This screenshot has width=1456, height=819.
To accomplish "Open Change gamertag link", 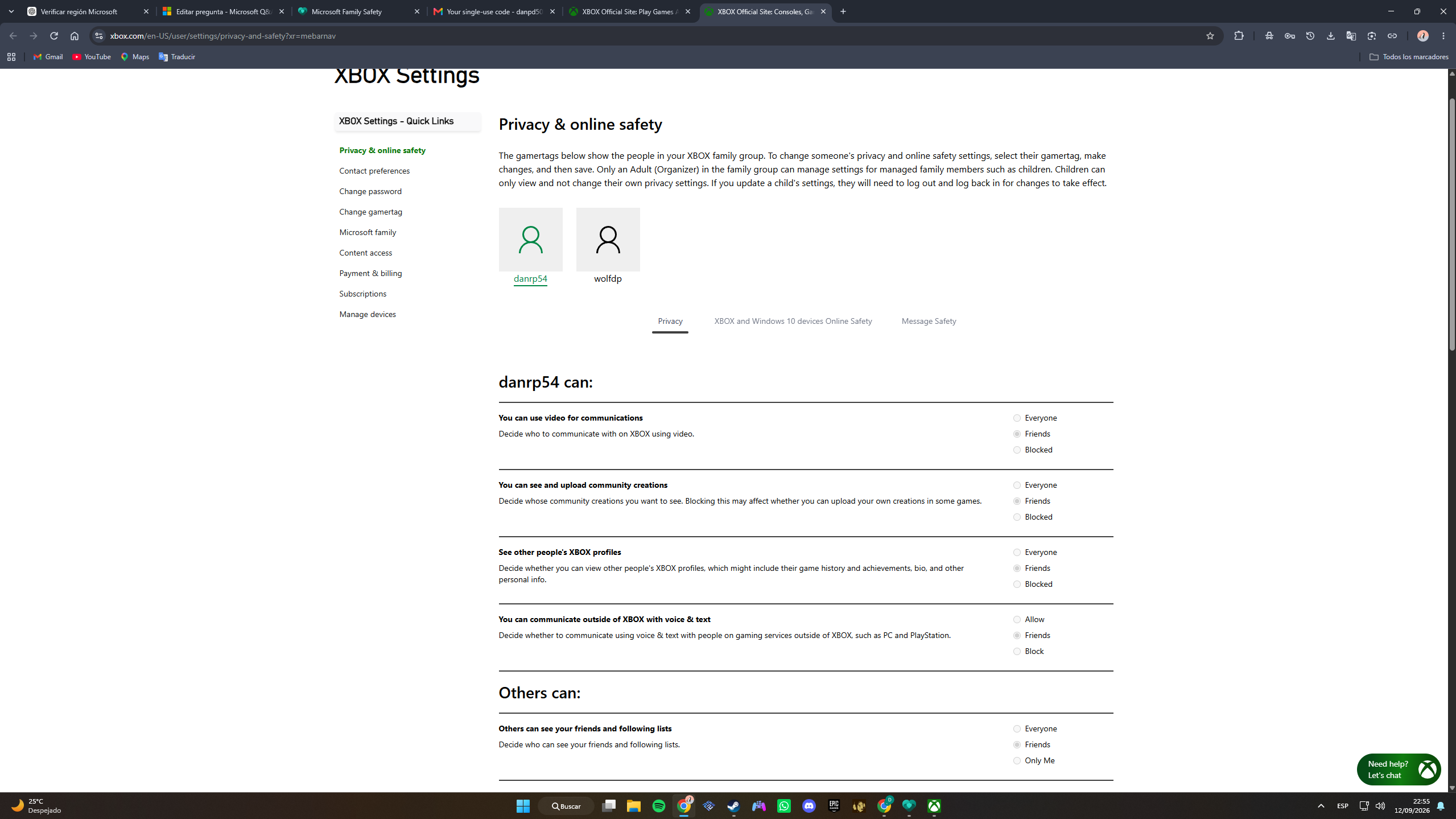I will tap(370, 212).
